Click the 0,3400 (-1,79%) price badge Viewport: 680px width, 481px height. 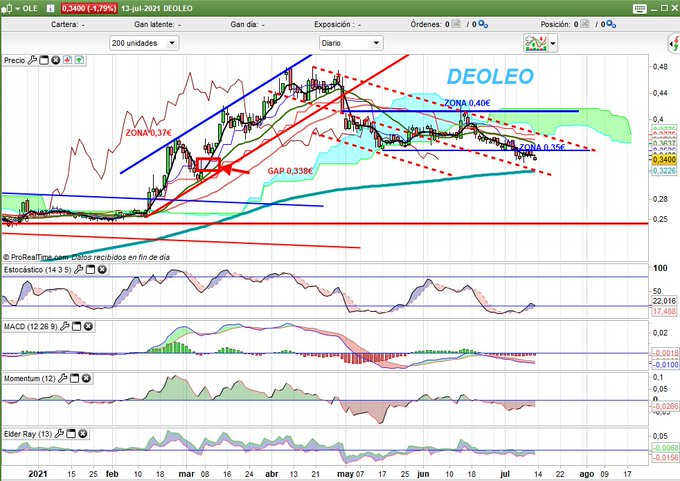[89, 8]
